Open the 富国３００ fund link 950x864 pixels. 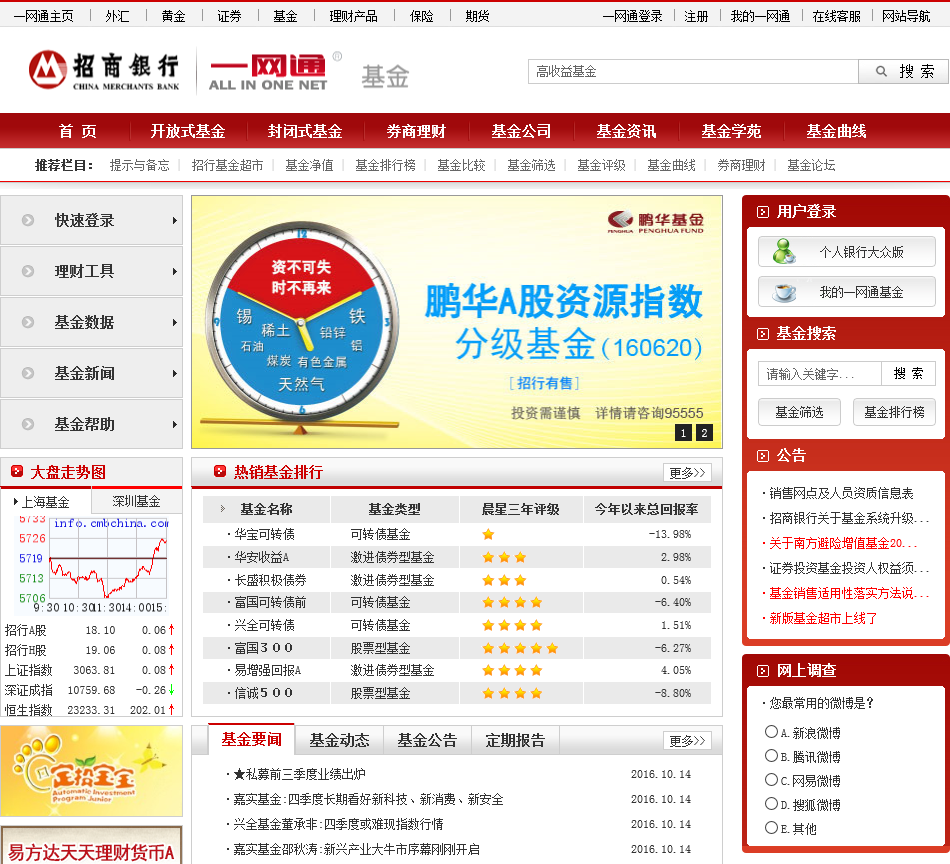tap(264, 648)
